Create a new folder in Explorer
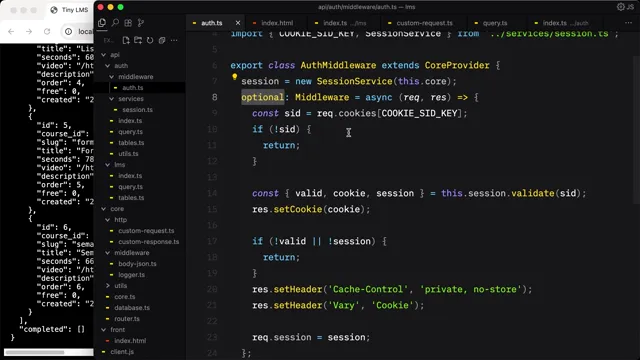The height and width of the screenshot is (360, 640). click(138, 40)
